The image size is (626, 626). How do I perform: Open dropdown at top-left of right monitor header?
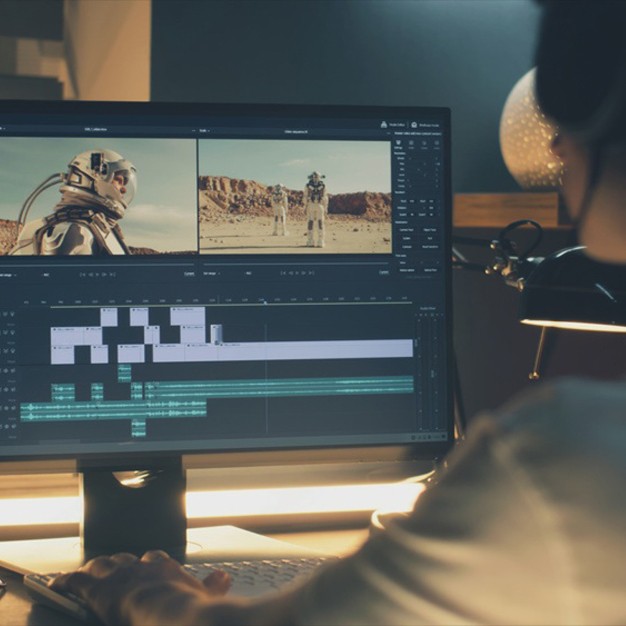pos(205,131)
